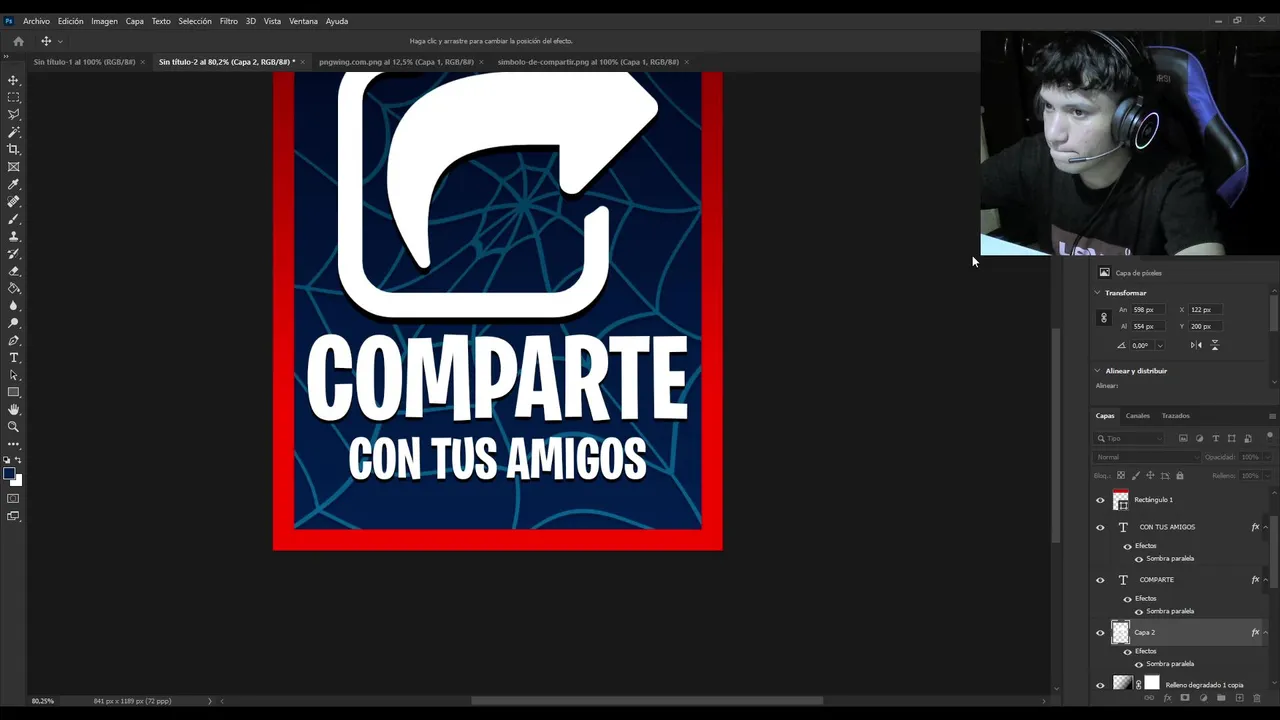Select the Dodge tool
This screenshot has width=1280, height=720.
pos(13,323)
